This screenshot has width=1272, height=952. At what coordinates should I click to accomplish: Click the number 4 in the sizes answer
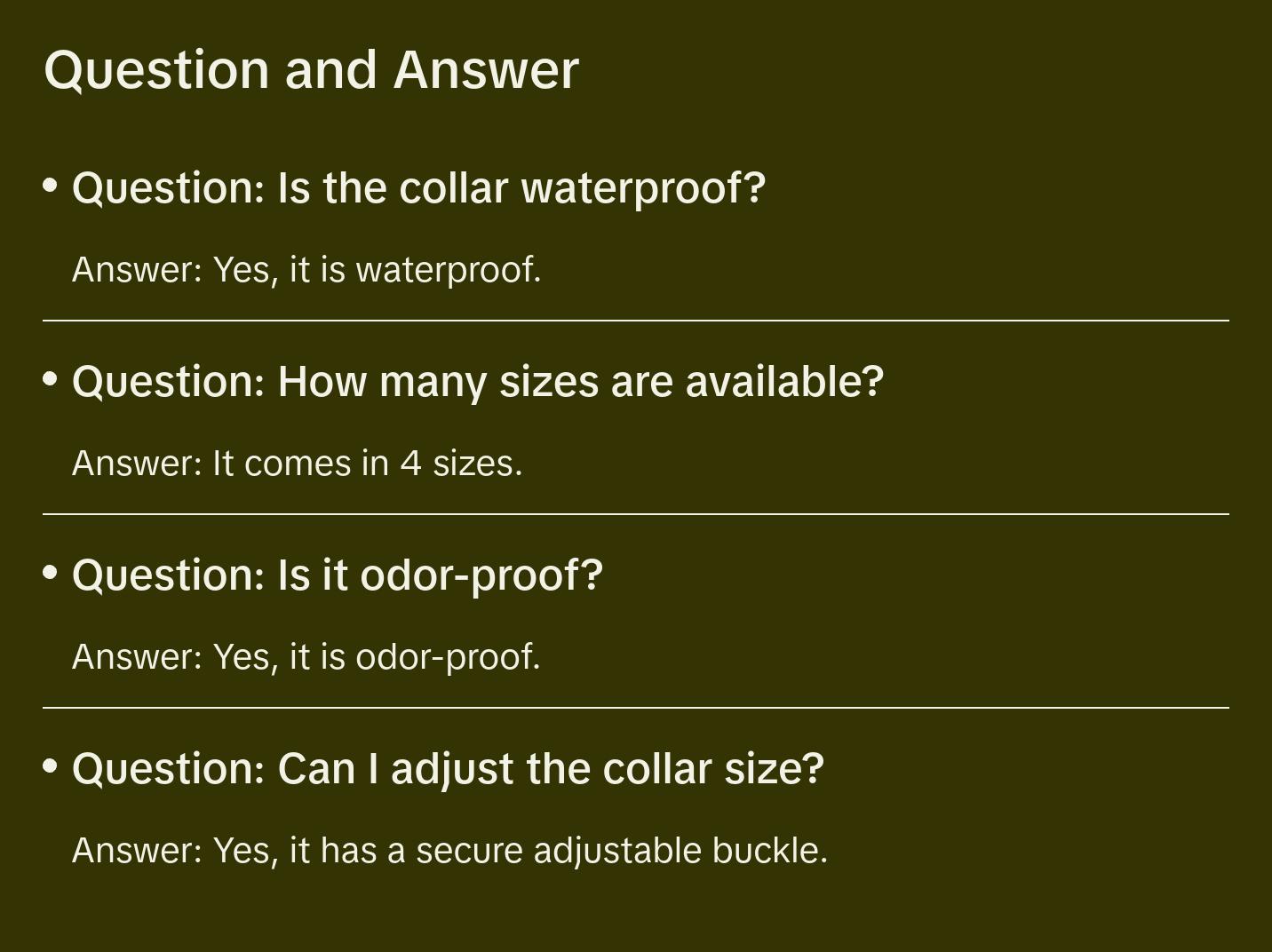(410, 464)
